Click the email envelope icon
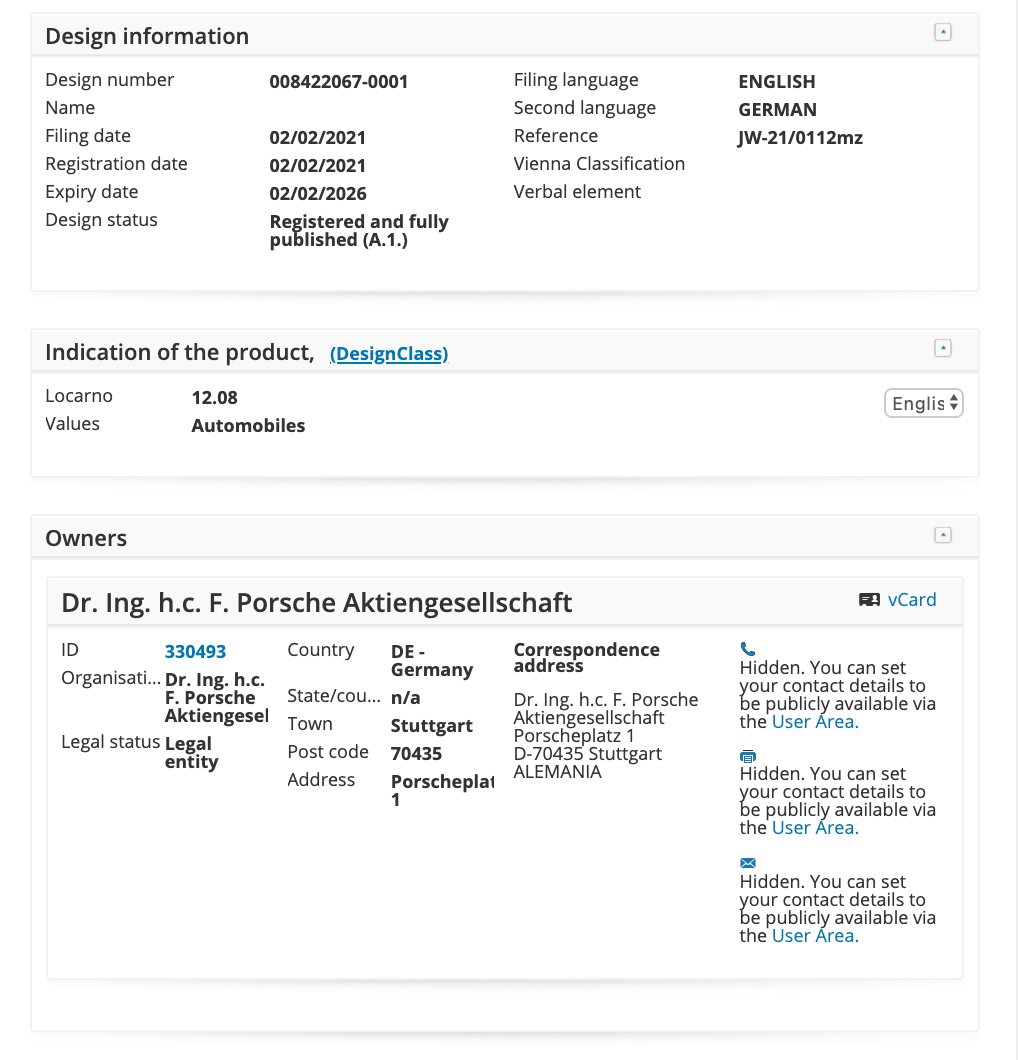Image resolution: width=1018 pixels, height=1060 pixels. coord(748,863)
